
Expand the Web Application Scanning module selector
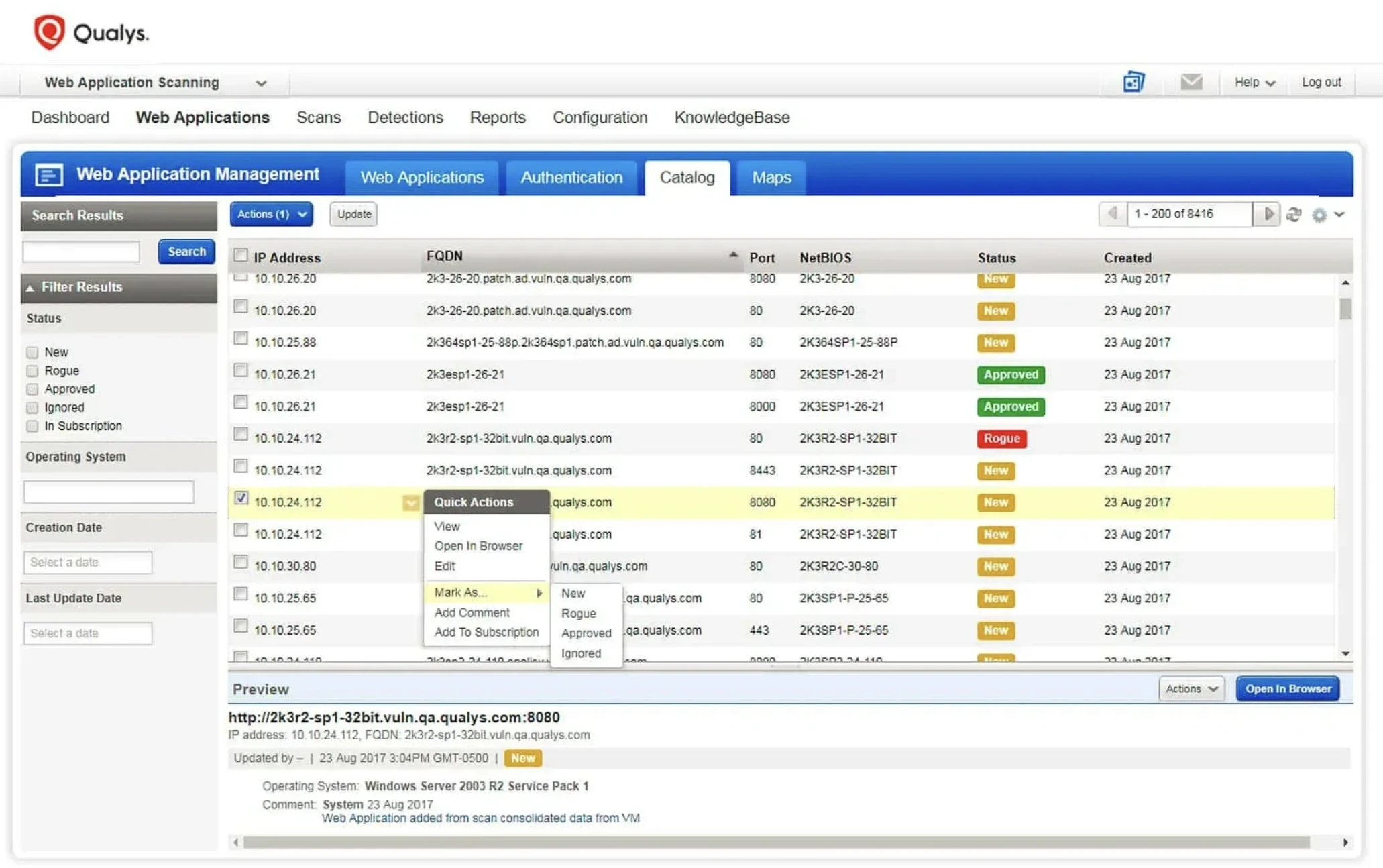click(260, 82)
